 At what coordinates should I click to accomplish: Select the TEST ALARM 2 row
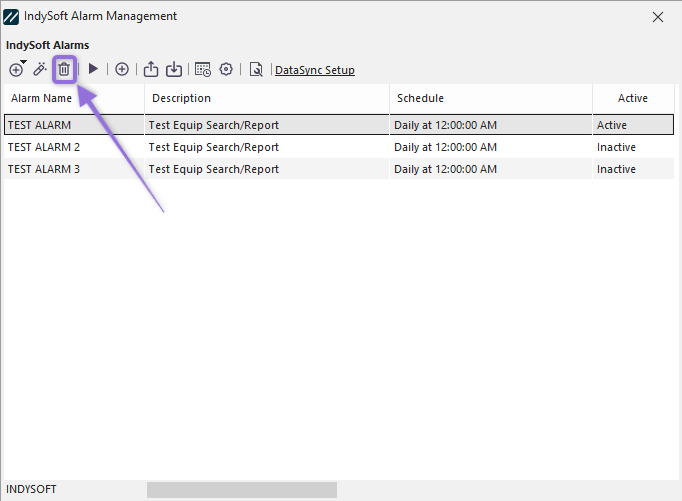[44, 147]
